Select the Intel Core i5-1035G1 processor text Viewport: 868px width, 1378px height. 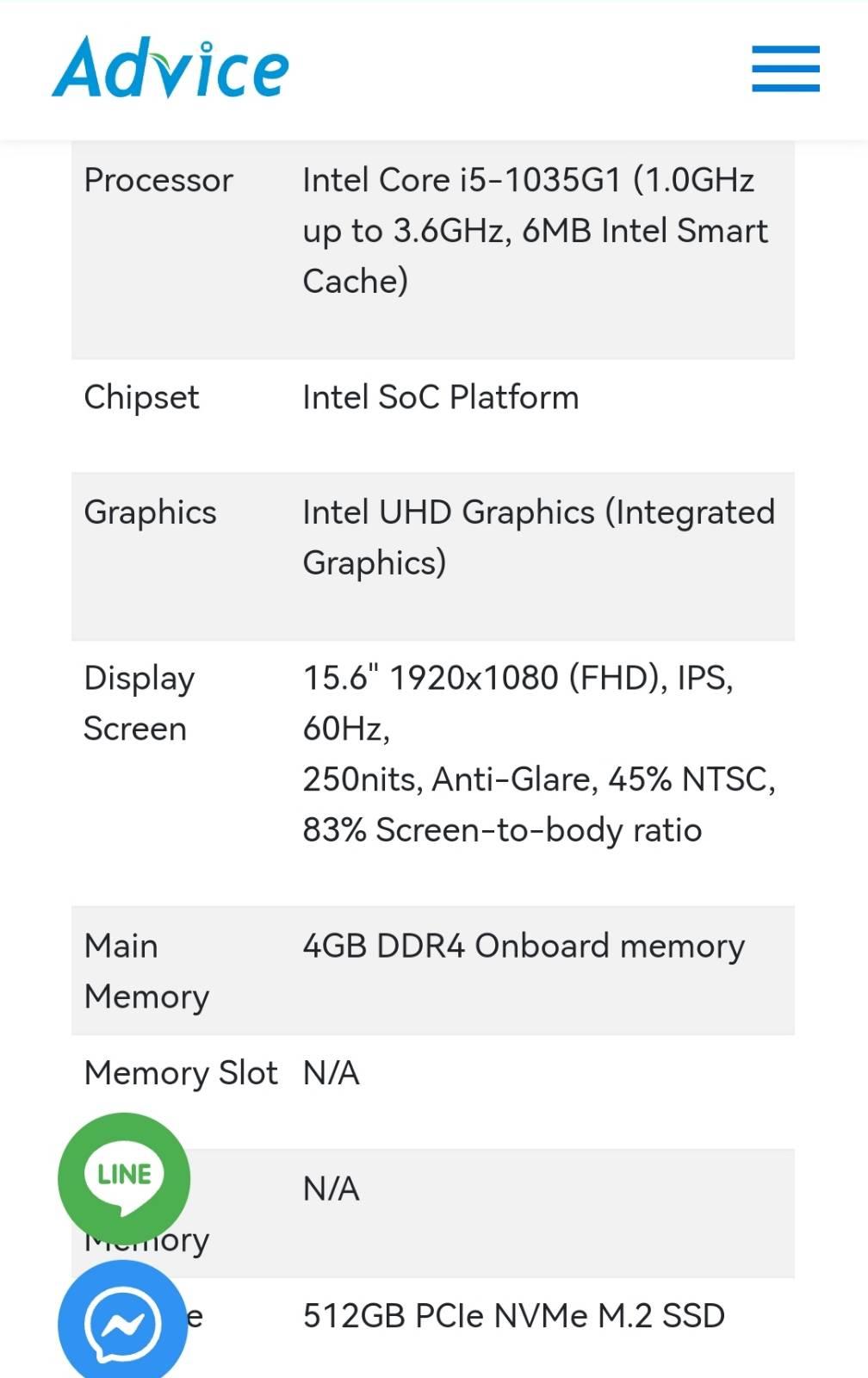[x=535, y=230]
